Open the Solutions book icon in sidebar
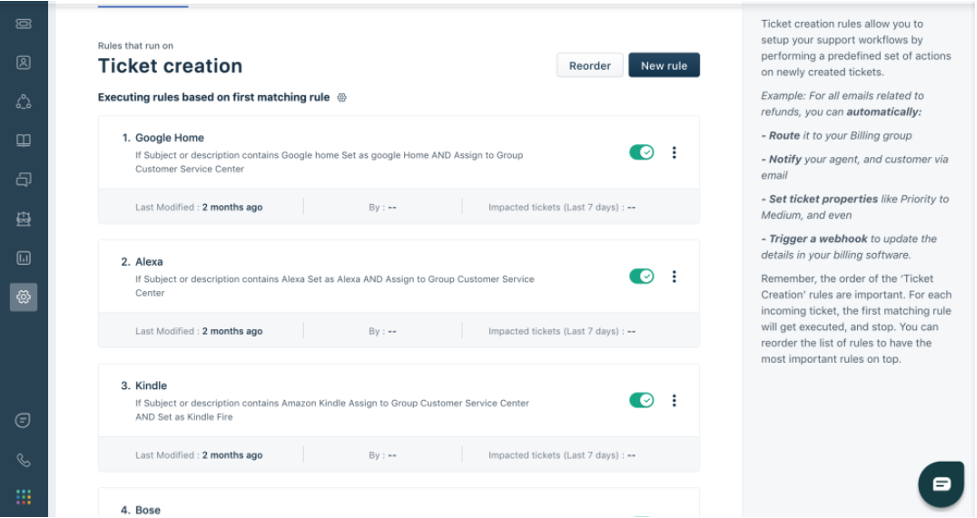 tap(23, 141)
